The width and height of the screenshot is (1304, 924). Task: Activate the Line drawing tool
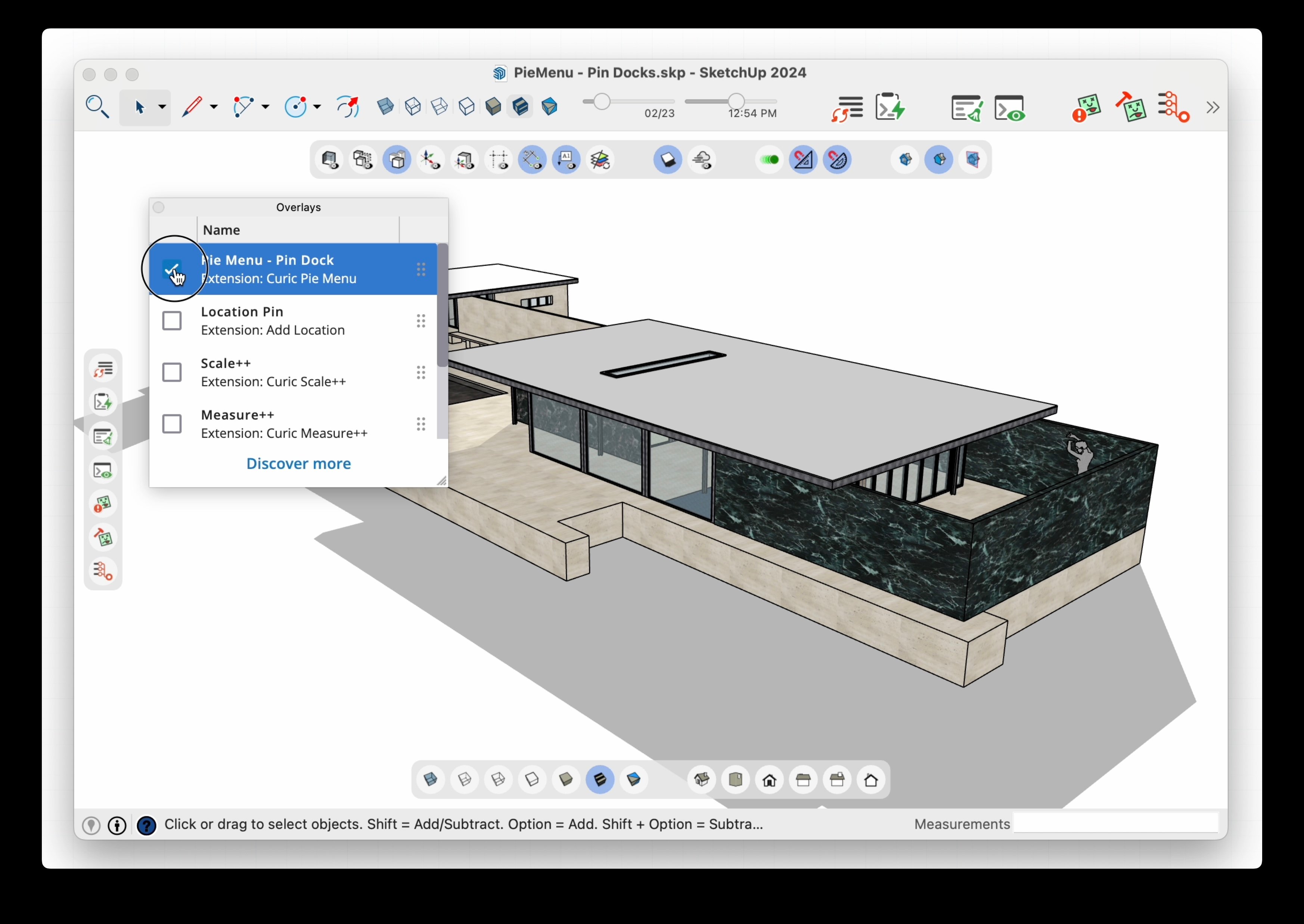[x=192, y=107]
